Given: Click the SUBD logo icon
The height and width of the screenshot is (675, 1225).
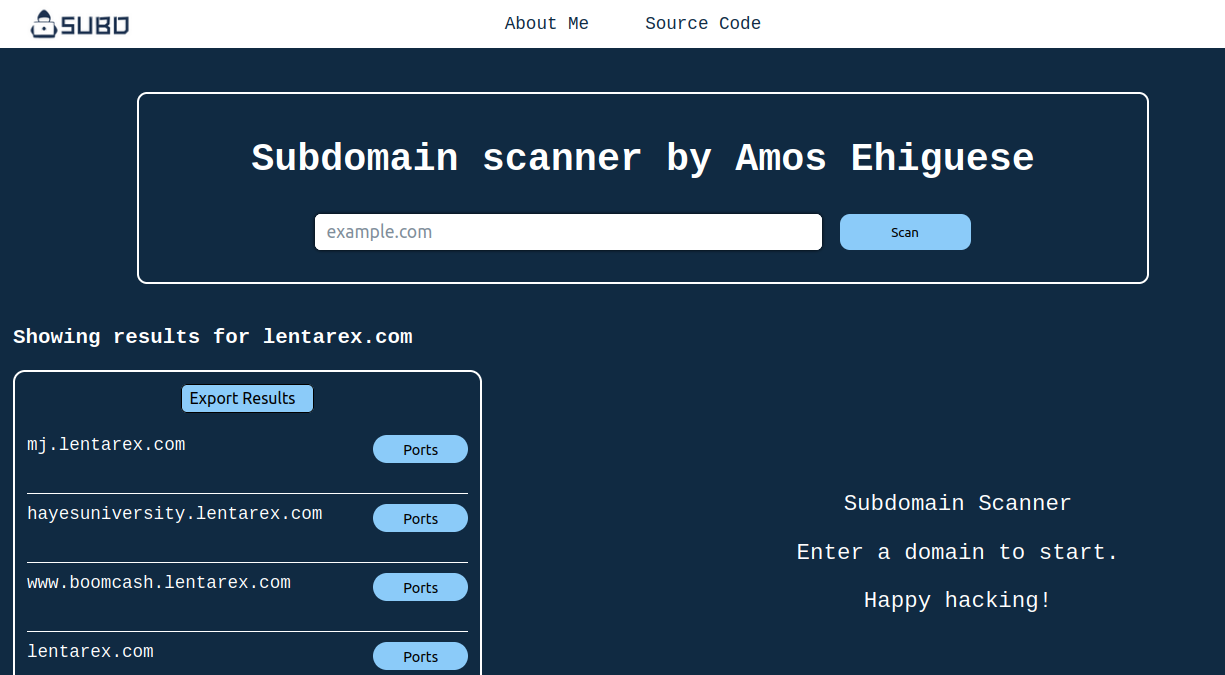Looking at the screenshot, I should pos(80,24).
